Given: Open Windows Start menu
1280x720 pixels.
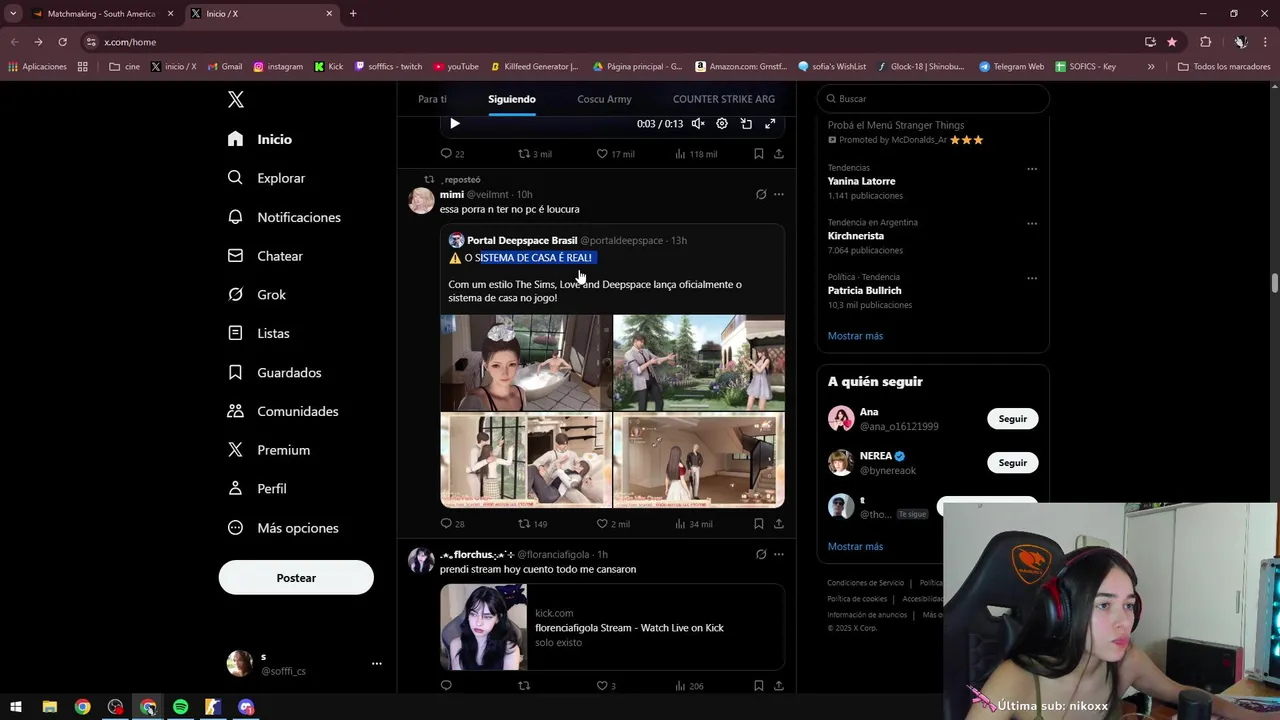Looking at the screenshot, I should (x=16, y=707).
